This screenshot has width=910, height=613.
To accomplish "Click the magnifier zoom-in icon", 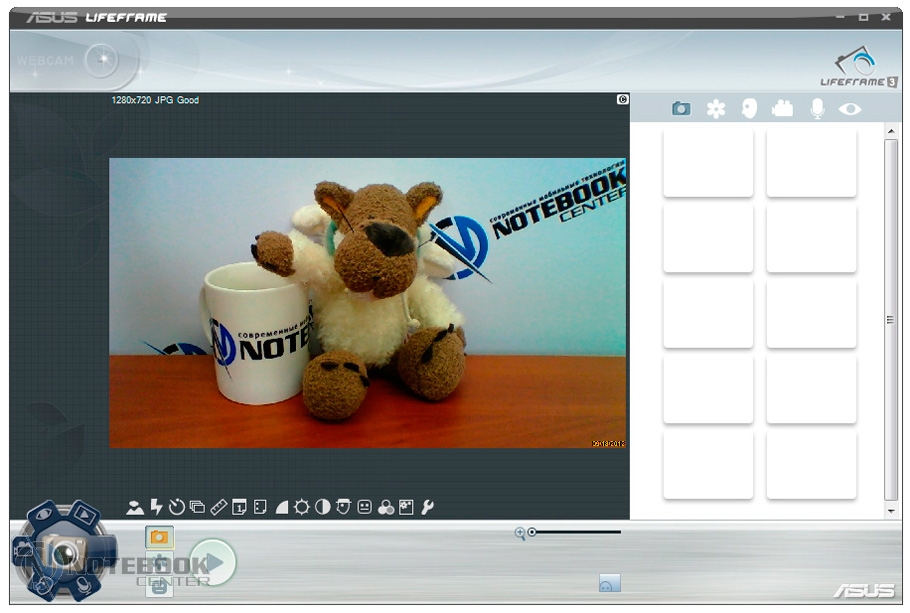I will [x=519, y=533].
